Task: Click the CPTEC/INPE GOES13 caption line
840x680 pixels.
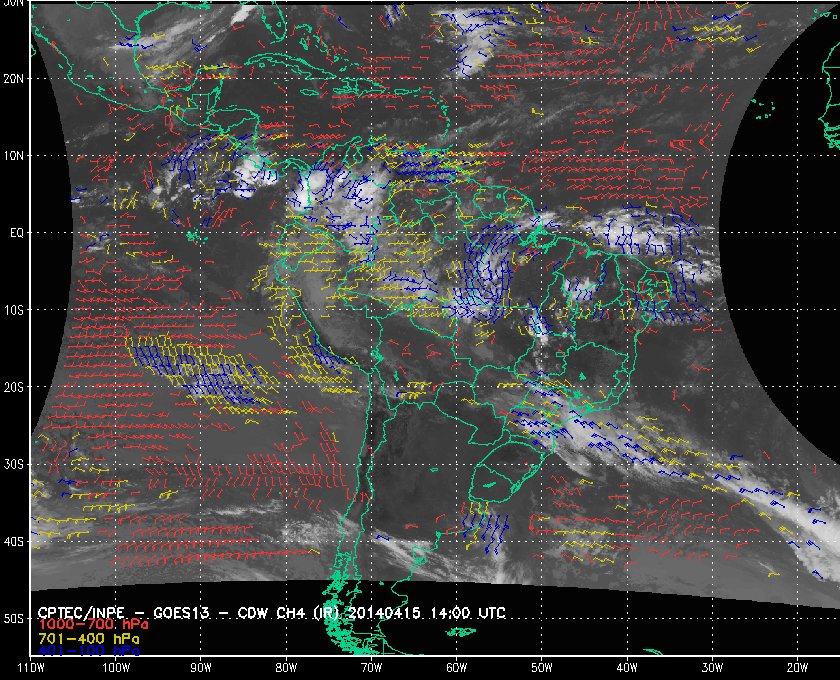Action: pos(272,613)
